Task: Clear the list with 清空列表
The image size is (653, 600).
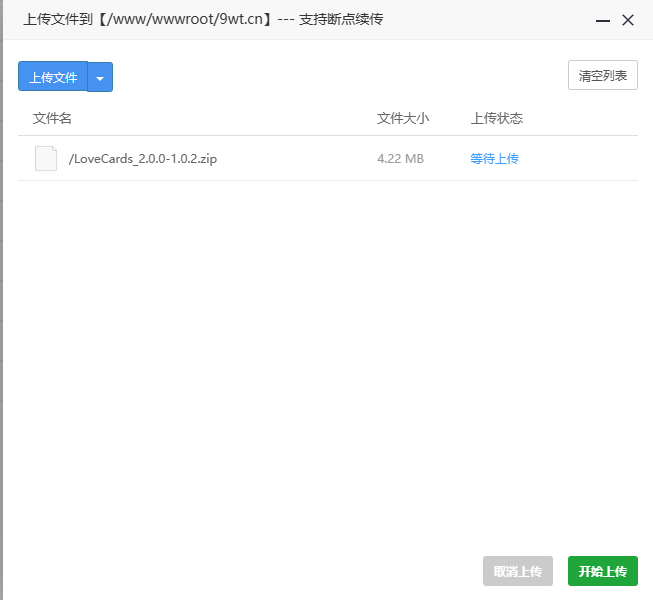Action: [x=603, y=75]
